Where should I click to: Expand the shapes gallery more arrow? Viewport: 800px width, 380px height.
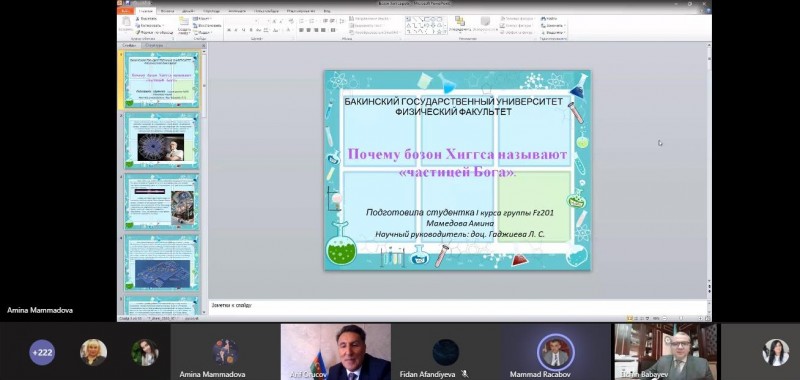[445, 32]
